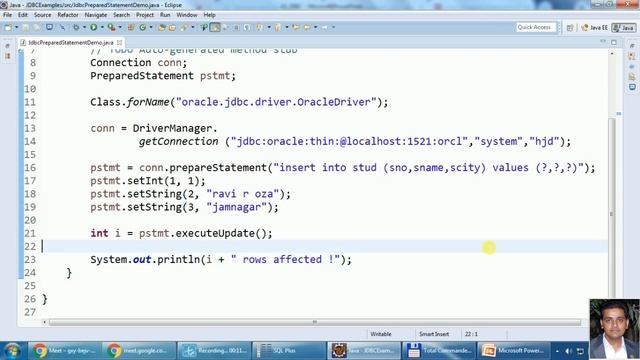Switch to the Java perspective

pyautogui.click(x=624, y=27)
